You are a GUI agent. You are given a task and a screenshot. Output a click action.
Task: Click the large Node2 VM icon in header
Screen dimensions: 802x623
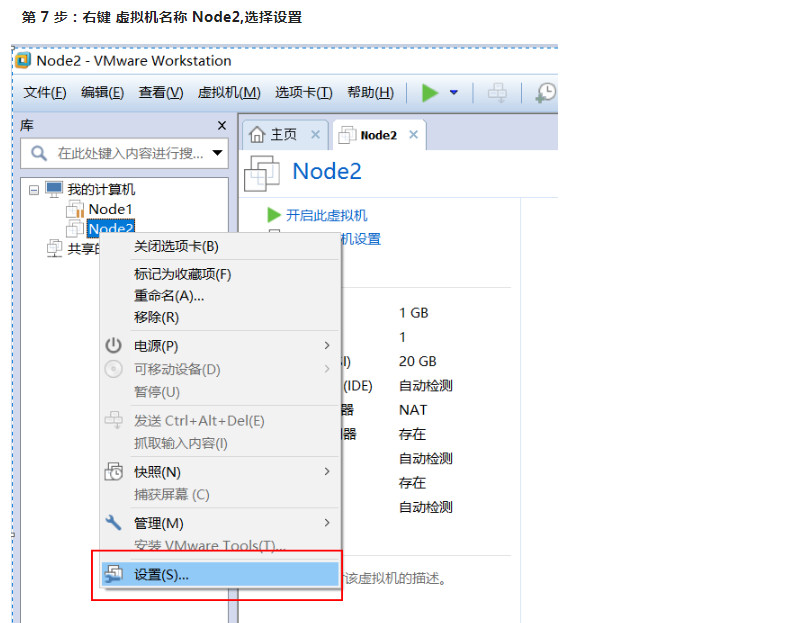point(262,174)
